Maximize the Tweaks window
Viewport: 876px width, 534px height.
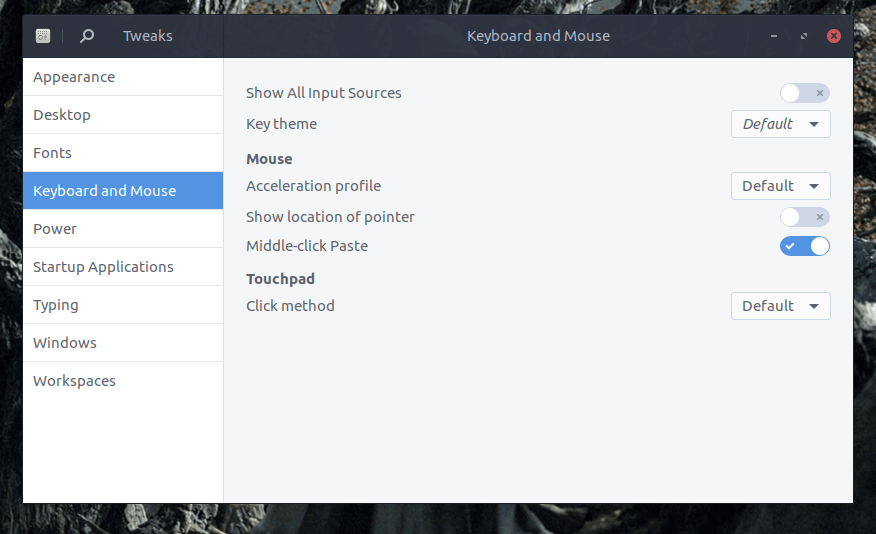804,36
